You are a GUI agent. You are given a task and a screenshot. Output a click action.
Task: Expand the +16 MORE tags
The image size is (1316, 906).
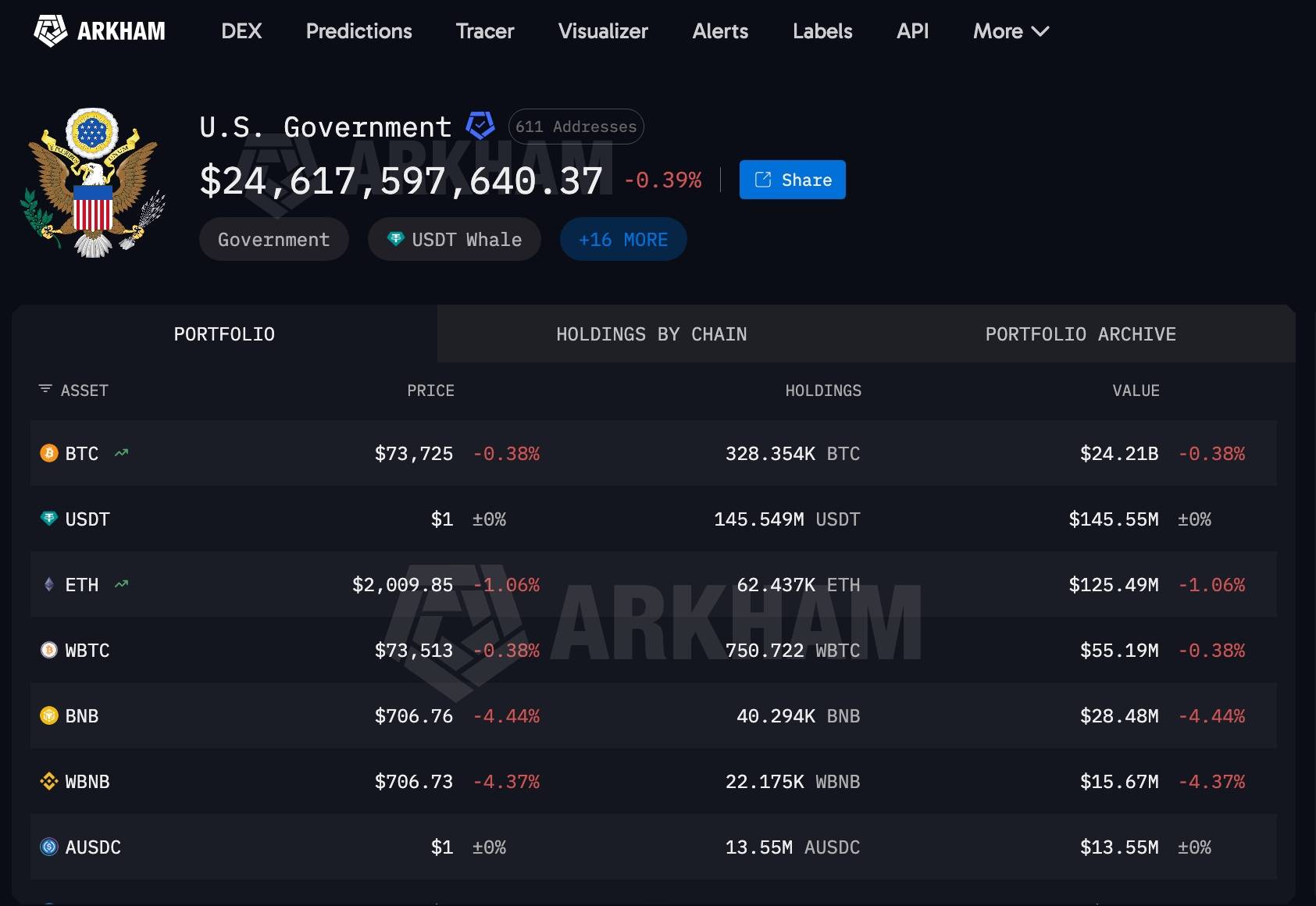(623, 239)
